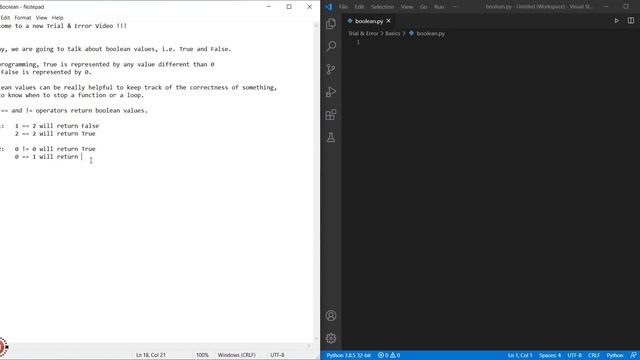
Task: Open the Run and Debug view
Action: [x=331, y=92]
